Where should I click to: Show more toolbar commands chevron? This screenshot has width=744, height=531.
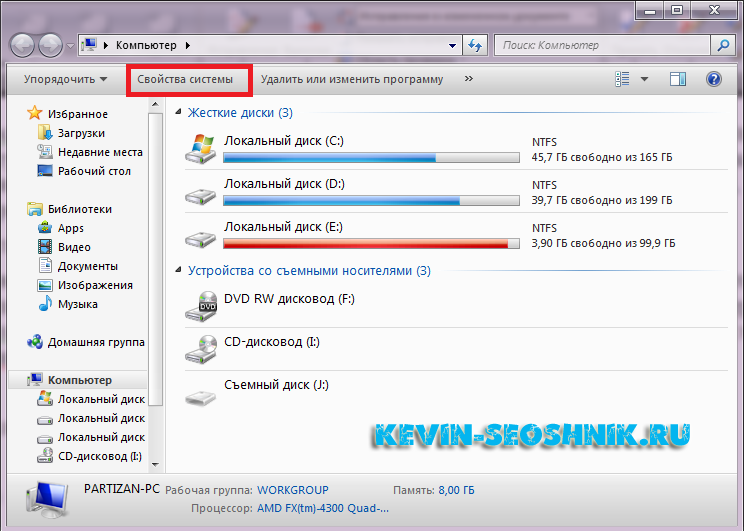point(469,79)
